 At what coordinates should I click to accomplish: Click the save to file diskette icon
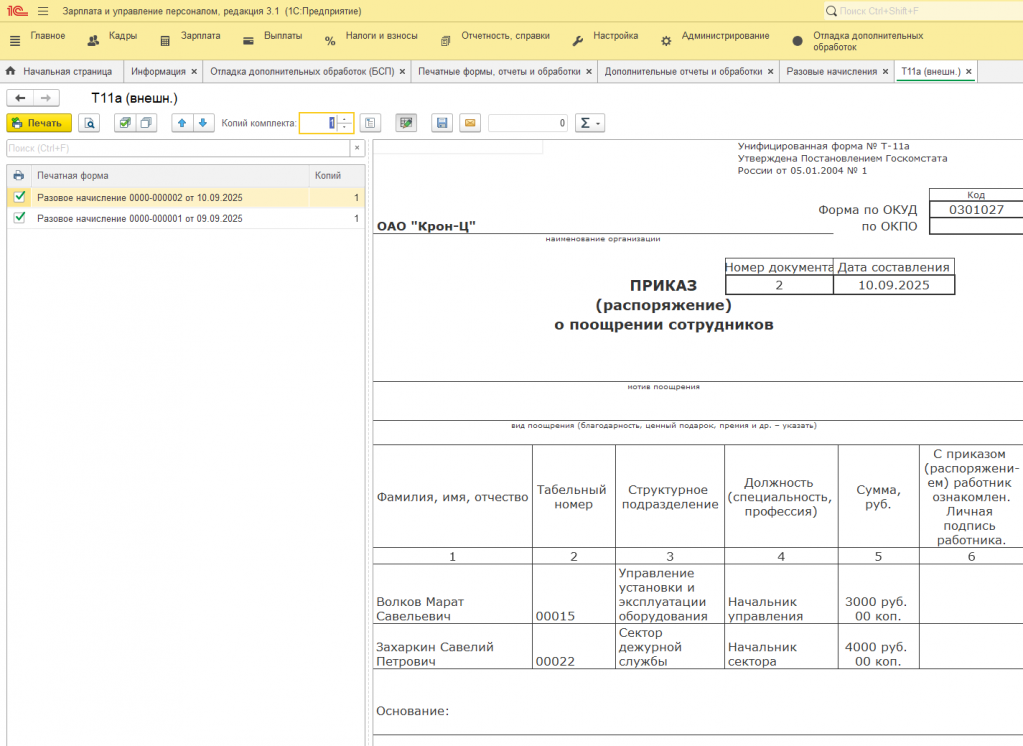[441, 123]
